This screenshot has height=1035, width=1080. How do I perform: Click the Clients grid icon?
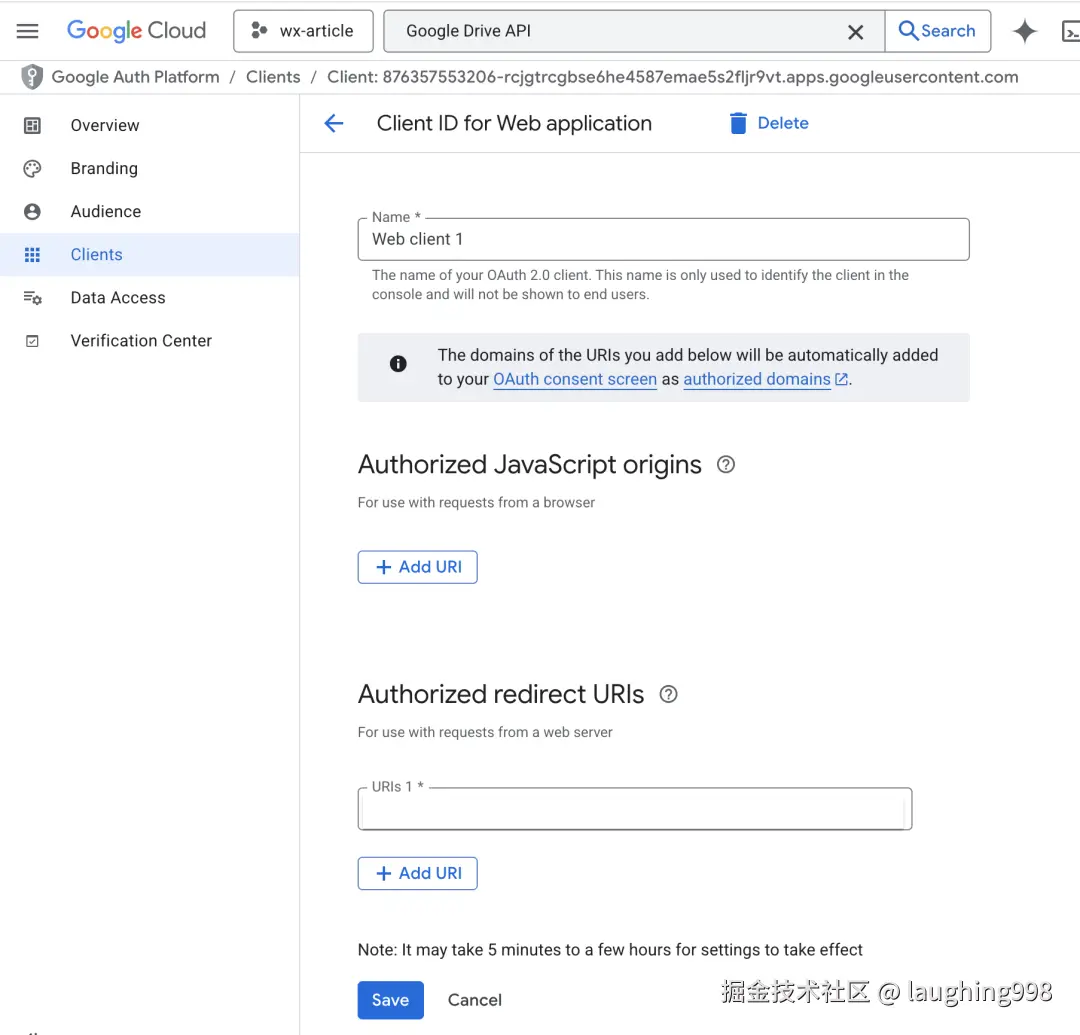click(32, 255)
